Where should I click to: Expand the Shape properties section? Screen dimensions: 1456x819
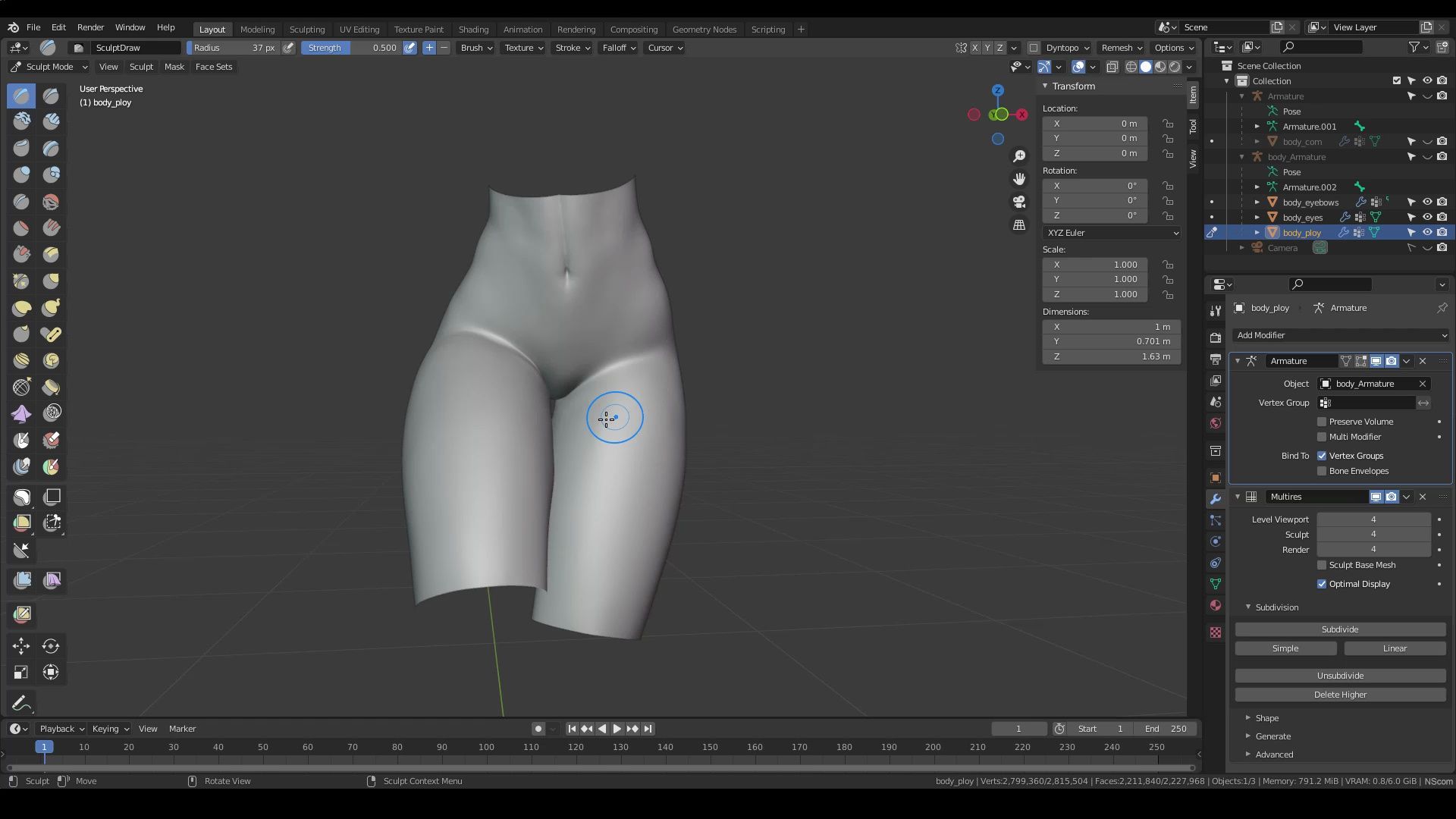pos(1248,718)
